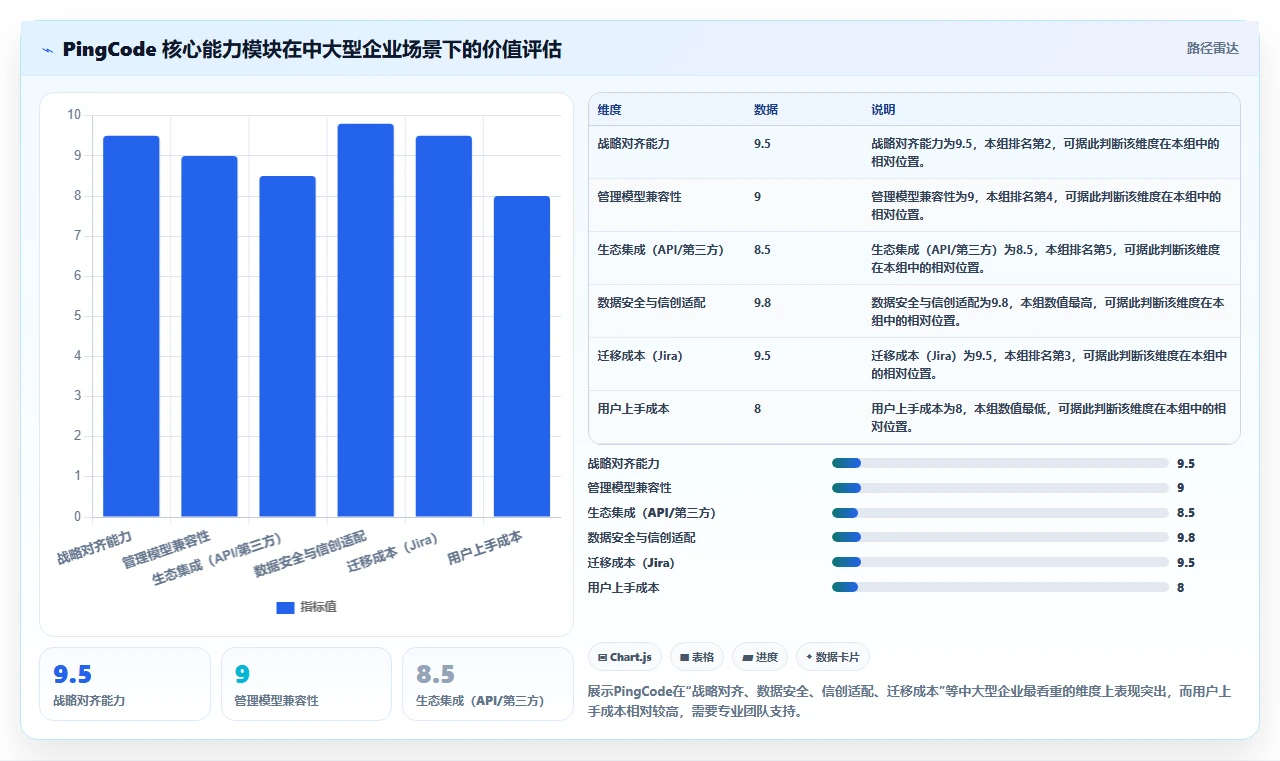Click the 9.8 value in table
Image resolution: width=1280 pixels, height=761 pixels.
(762, 303)
